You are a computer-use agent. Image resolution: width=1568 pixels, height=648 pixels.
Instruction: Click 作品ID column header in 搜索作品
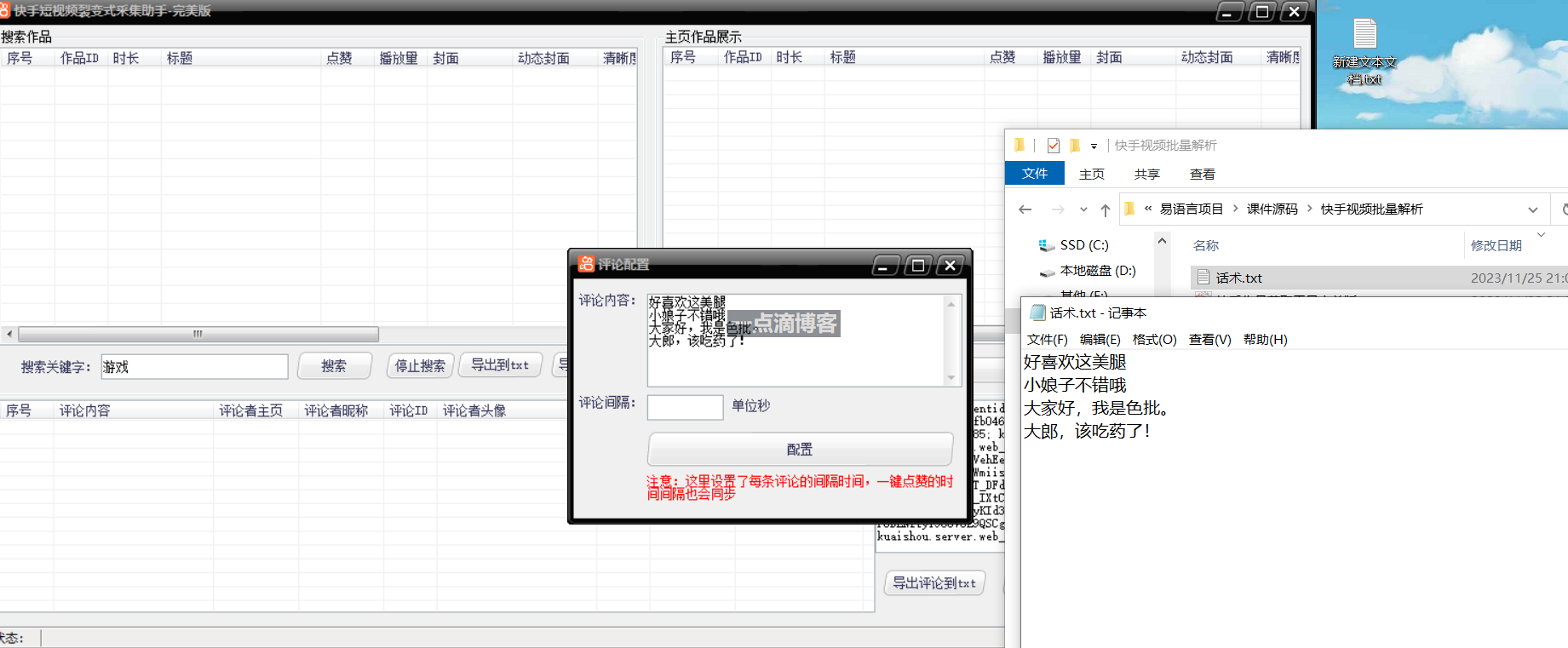[x=79, y=58]
